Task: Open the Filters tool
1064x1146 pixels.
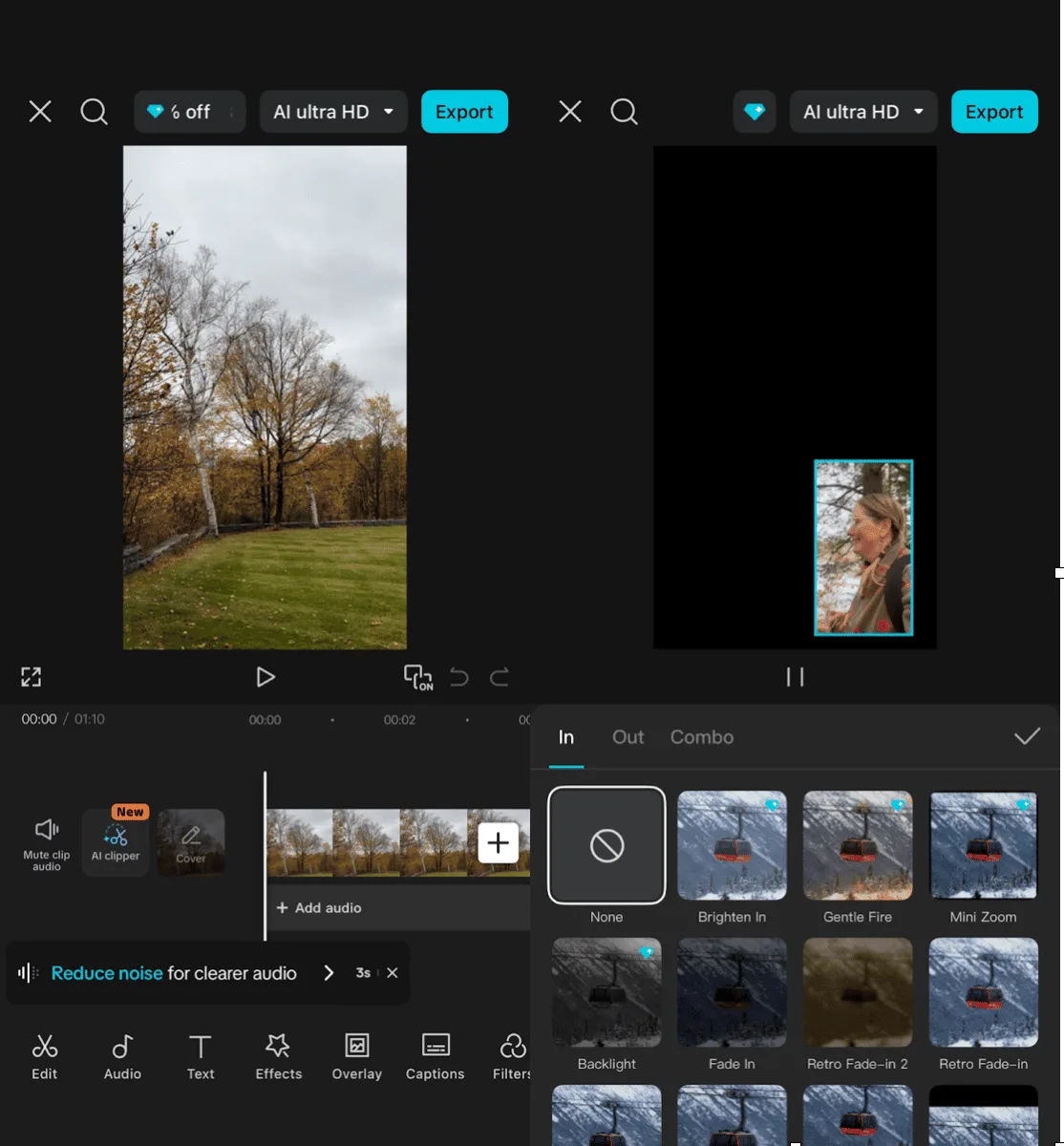Action: click(x=513, y=1057)
